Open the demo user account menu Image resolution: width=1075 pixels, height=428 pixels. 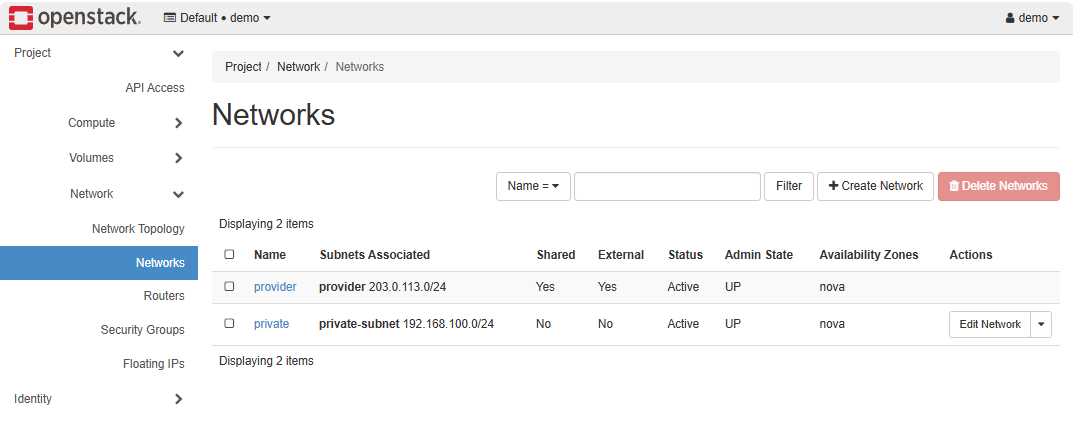(x=1031, y=18)
